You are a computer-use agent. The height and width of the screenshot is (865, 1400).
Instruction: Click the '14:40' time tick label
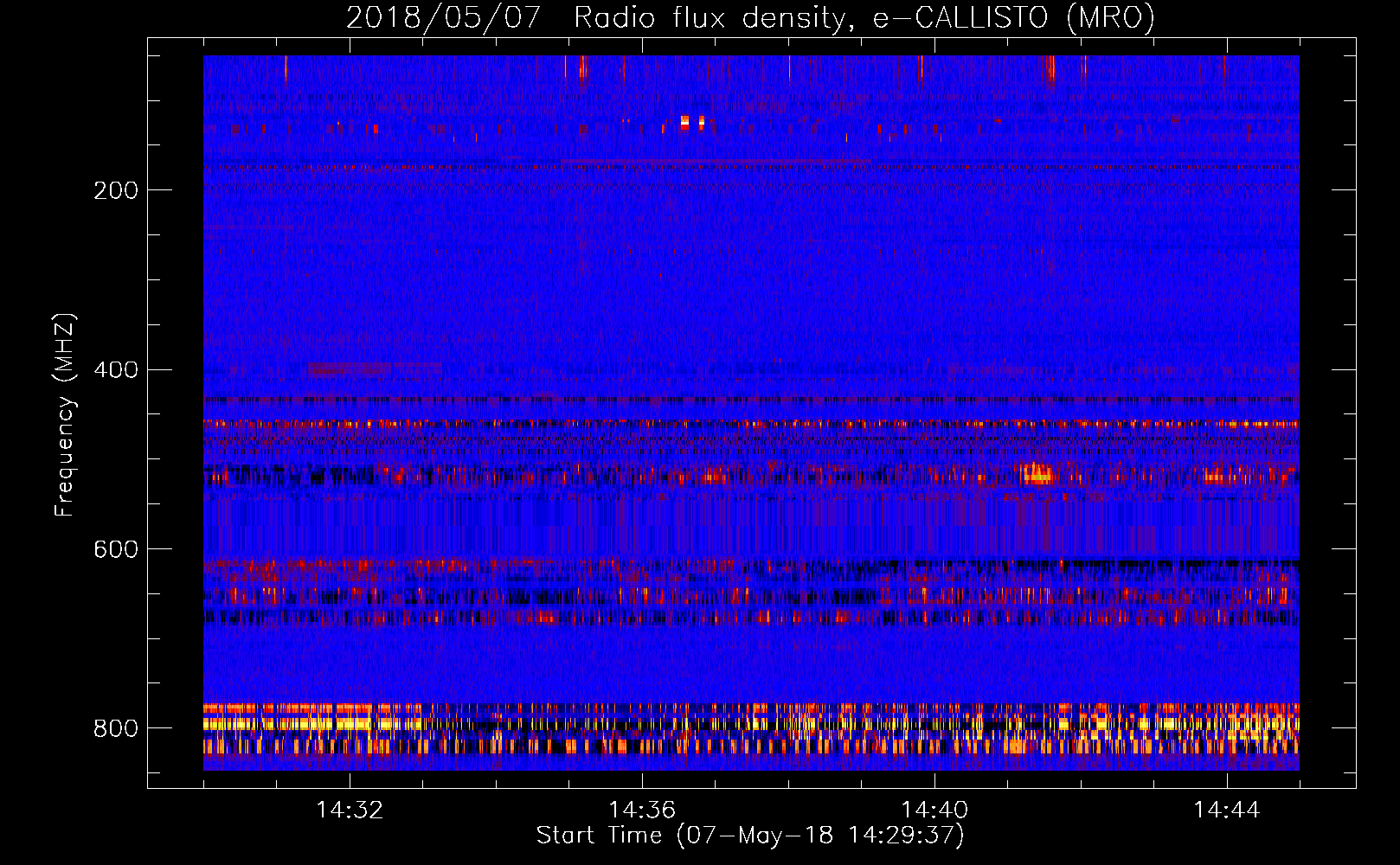(x=934, y=811)
